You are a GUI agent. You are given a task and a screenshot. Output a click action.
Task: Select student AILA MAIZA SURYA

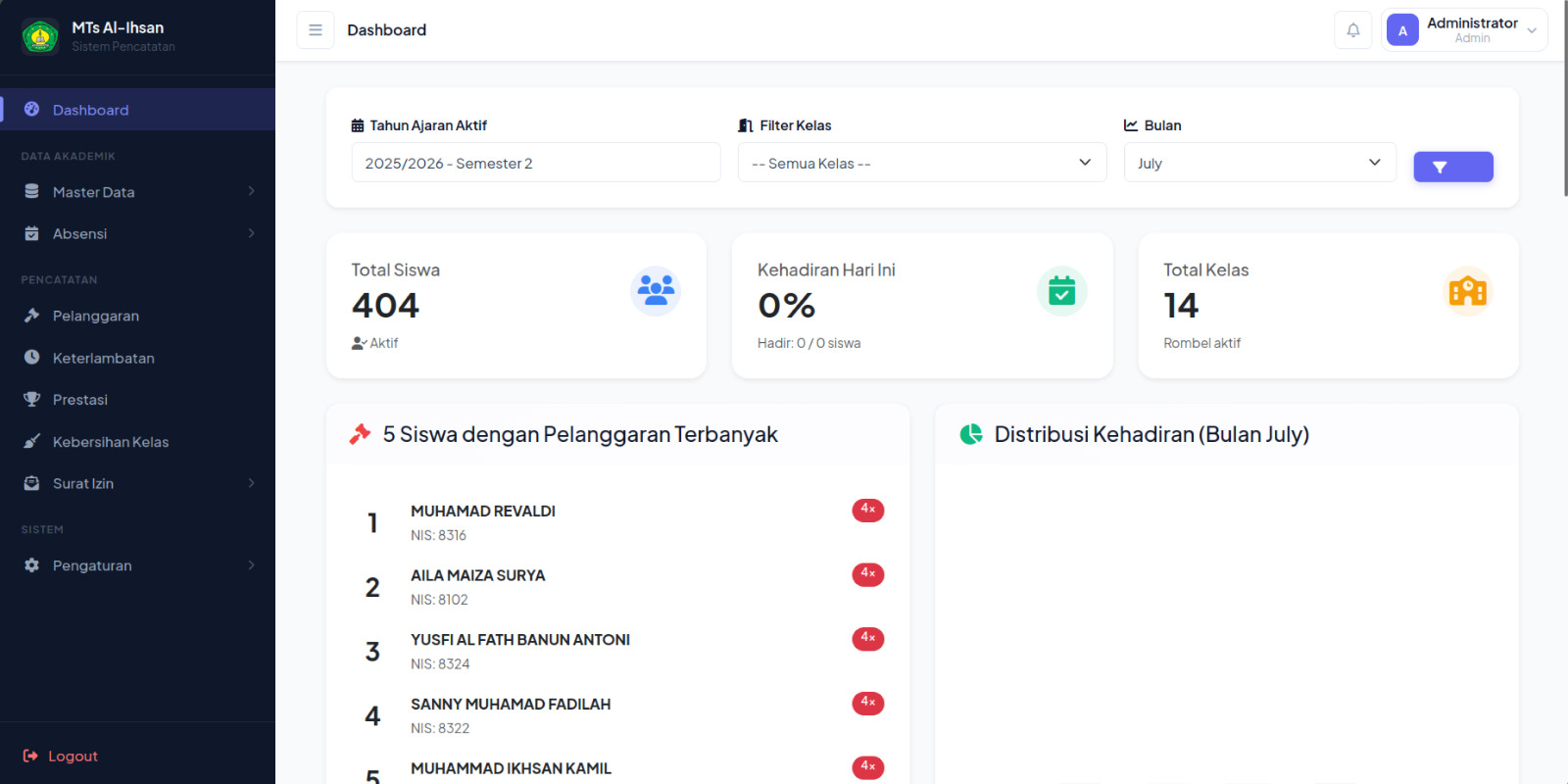tap(478, 575)
